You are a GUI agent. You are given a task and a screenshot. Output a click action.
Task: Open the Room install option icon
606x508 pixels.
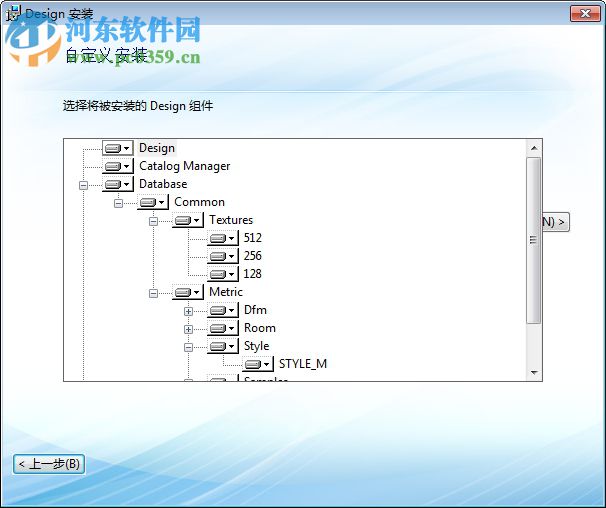pyautogui.click(x=223, y=328)
